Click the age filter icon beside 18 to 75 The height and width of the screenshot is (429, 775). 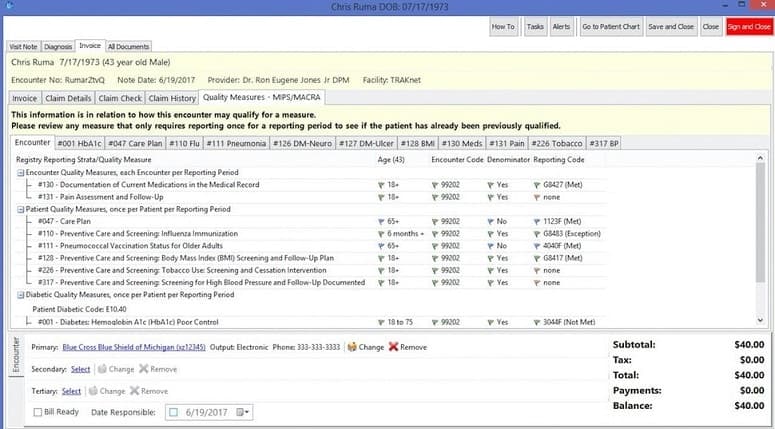coord(381,322)
